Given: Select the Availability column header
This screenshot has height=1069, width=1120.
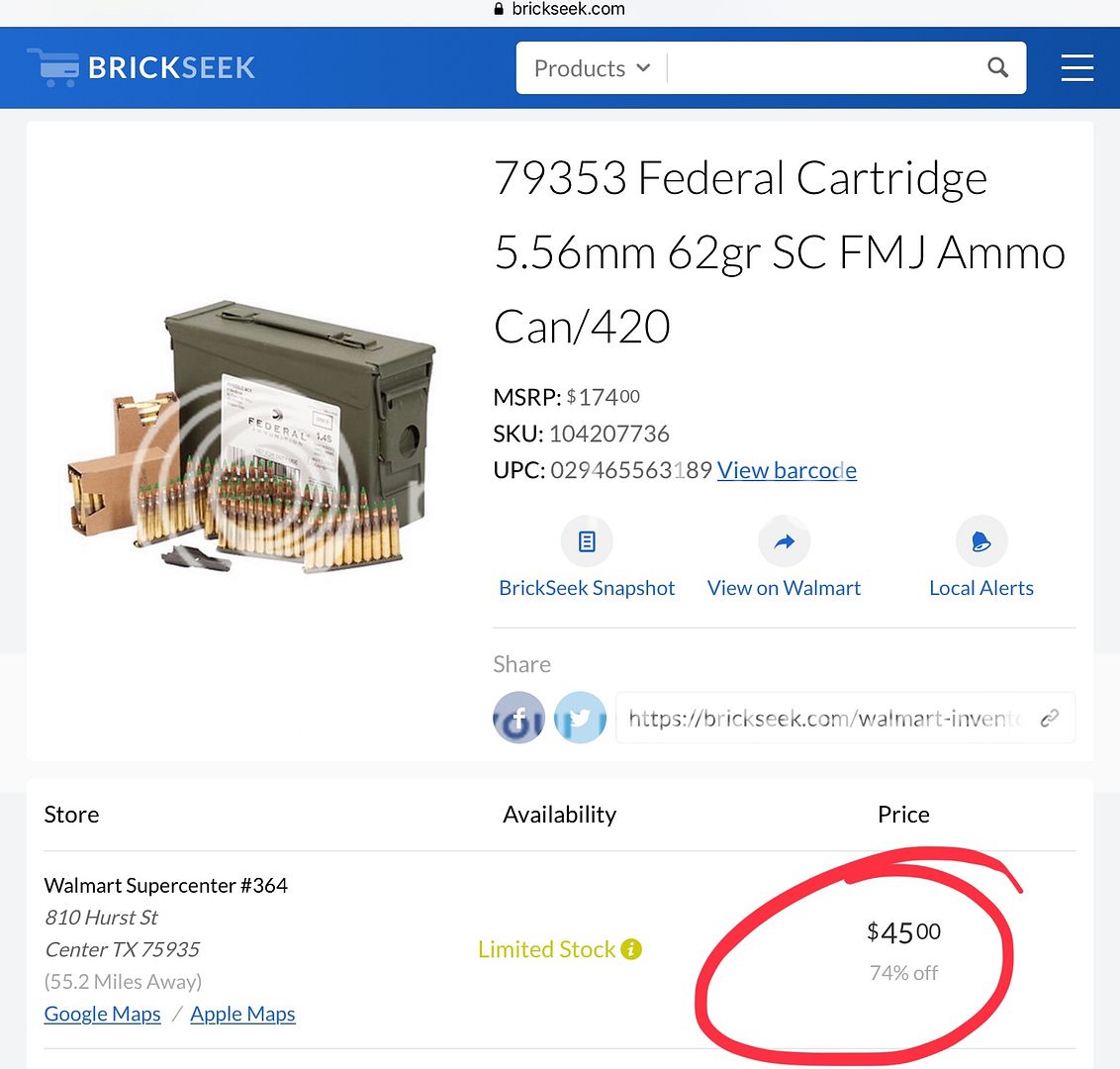Looking at the screenshot, I should 559,814.
